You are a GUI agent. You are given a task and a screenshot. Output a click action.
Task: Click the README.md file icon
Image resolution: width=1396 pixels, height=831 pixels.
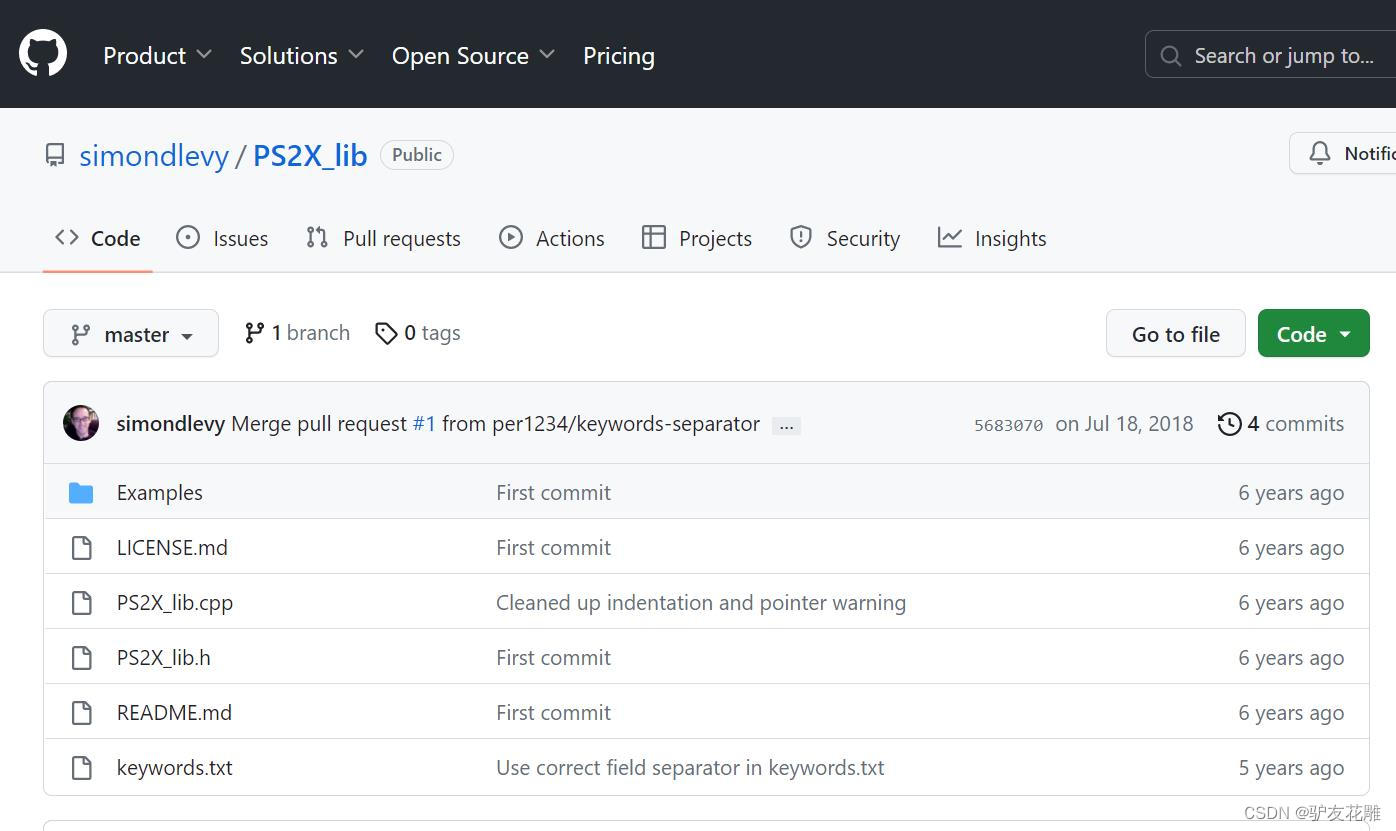tap(81, 713)
